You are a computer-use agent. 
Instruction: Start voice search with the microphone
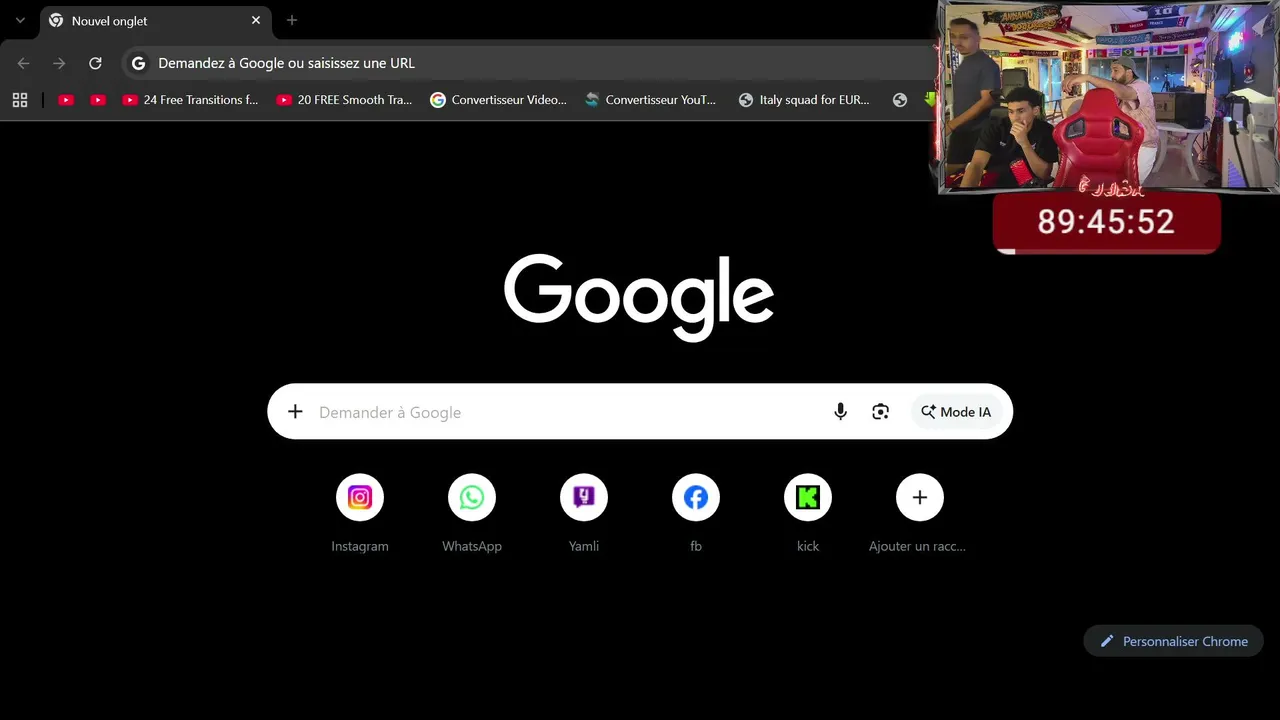click(840, 411)
